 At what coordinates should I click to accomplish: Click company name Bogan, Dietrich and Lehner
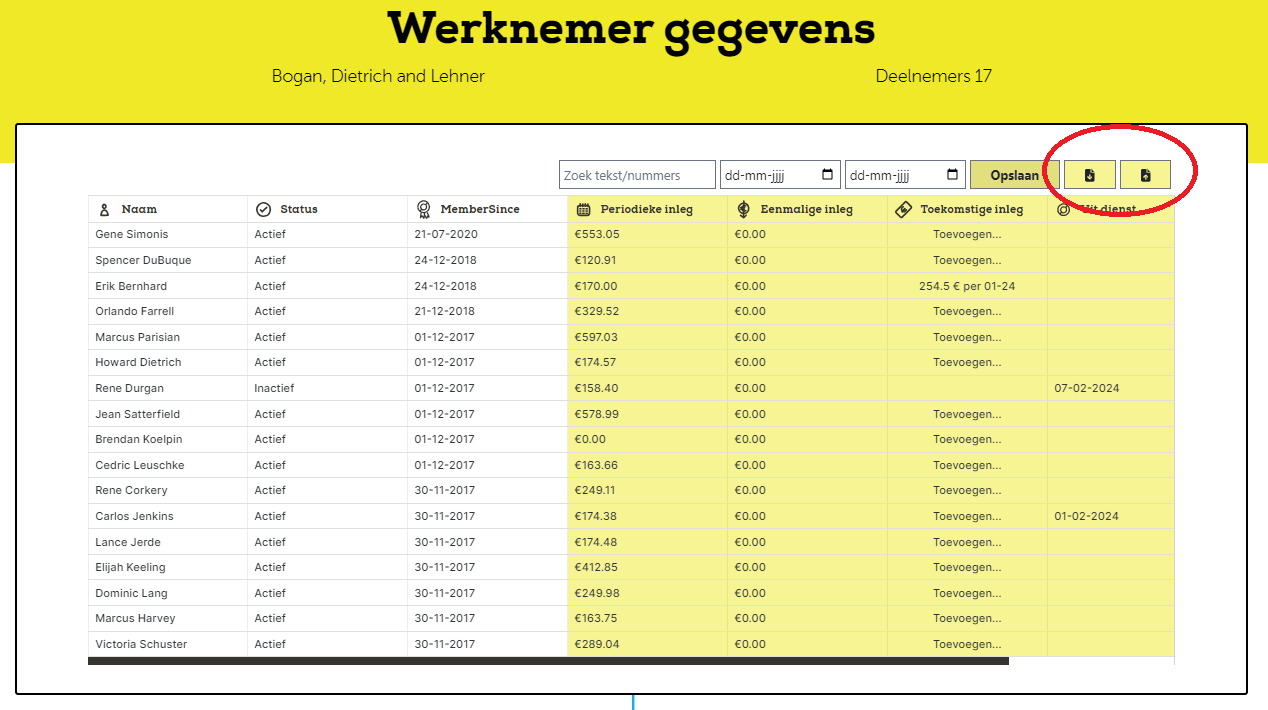click(378, 76)
